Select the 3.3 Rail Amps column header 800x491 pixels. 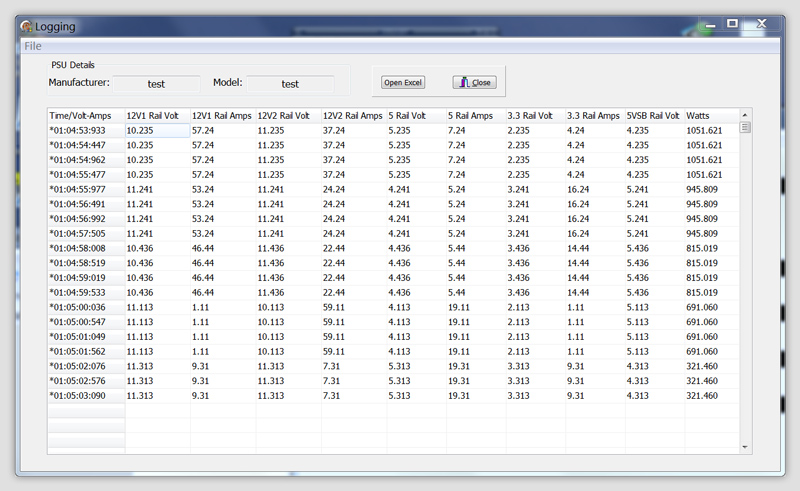click(x=595, y=116)
